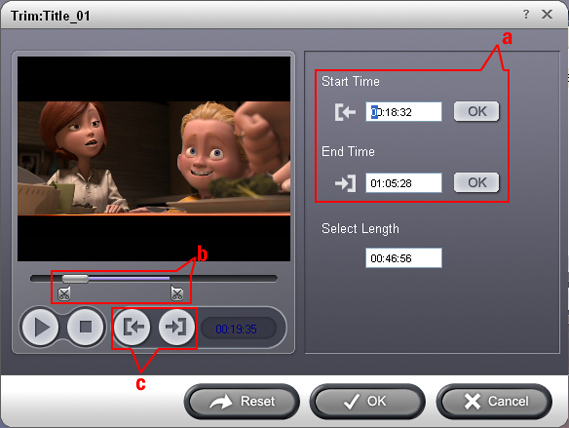The width and height of the screenshot is (569, 428).
Task: Cancel the trim dialog
Action: (494, 401)
